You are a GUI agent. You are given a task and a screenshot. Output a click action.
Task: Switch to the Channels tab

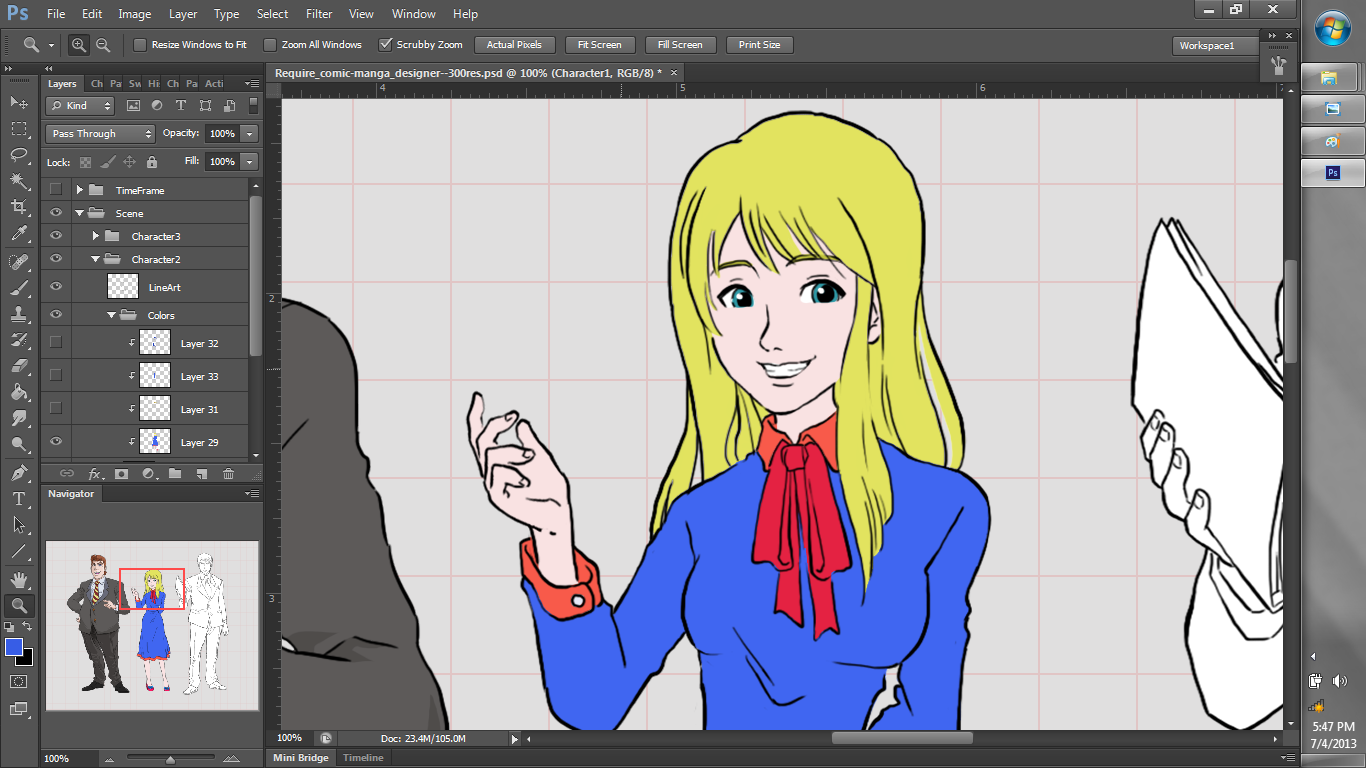coord(97,84)
